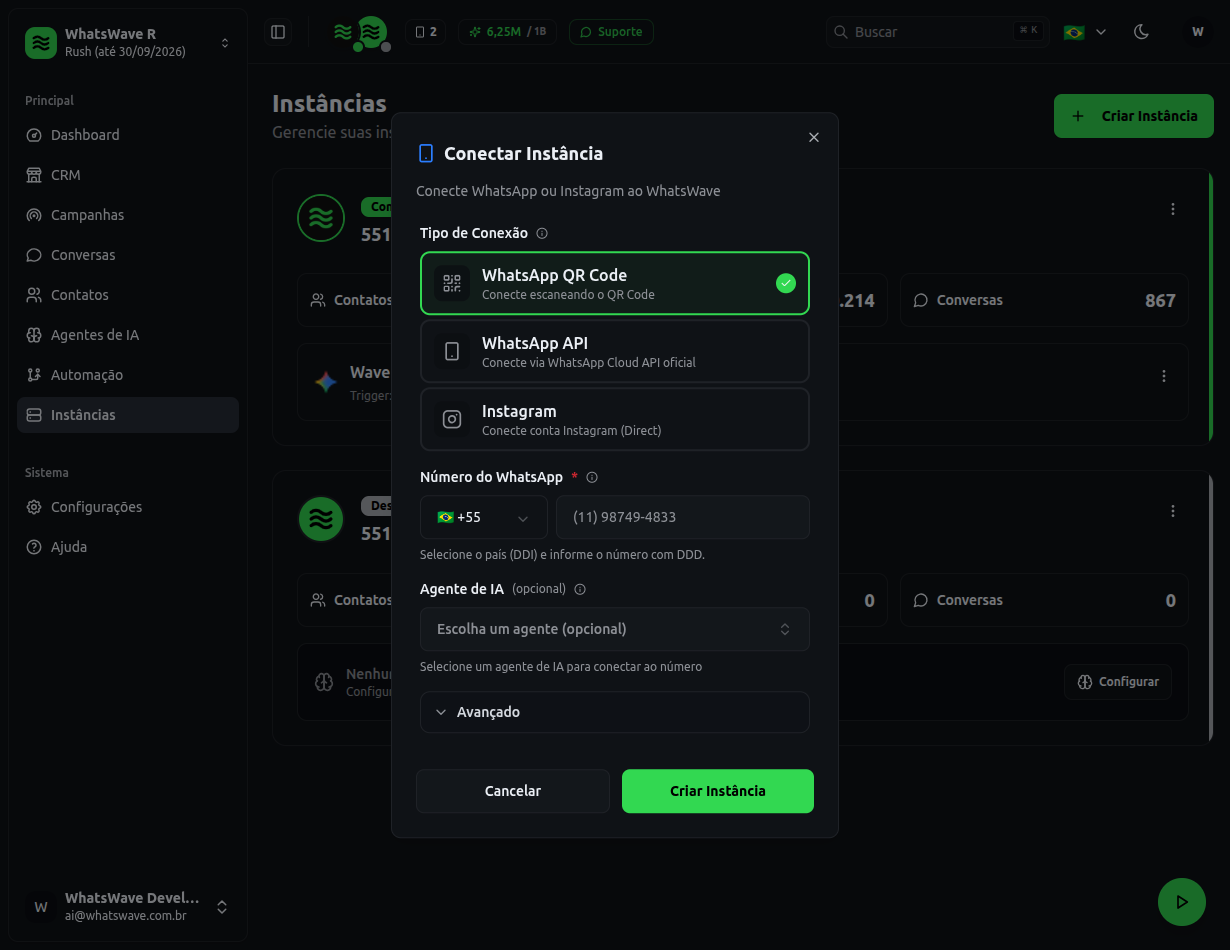The height and width of the screenshot is (950, 1230).
Task: Click the phone icon of WhatsApp API
Action: (x=452, y=351)
